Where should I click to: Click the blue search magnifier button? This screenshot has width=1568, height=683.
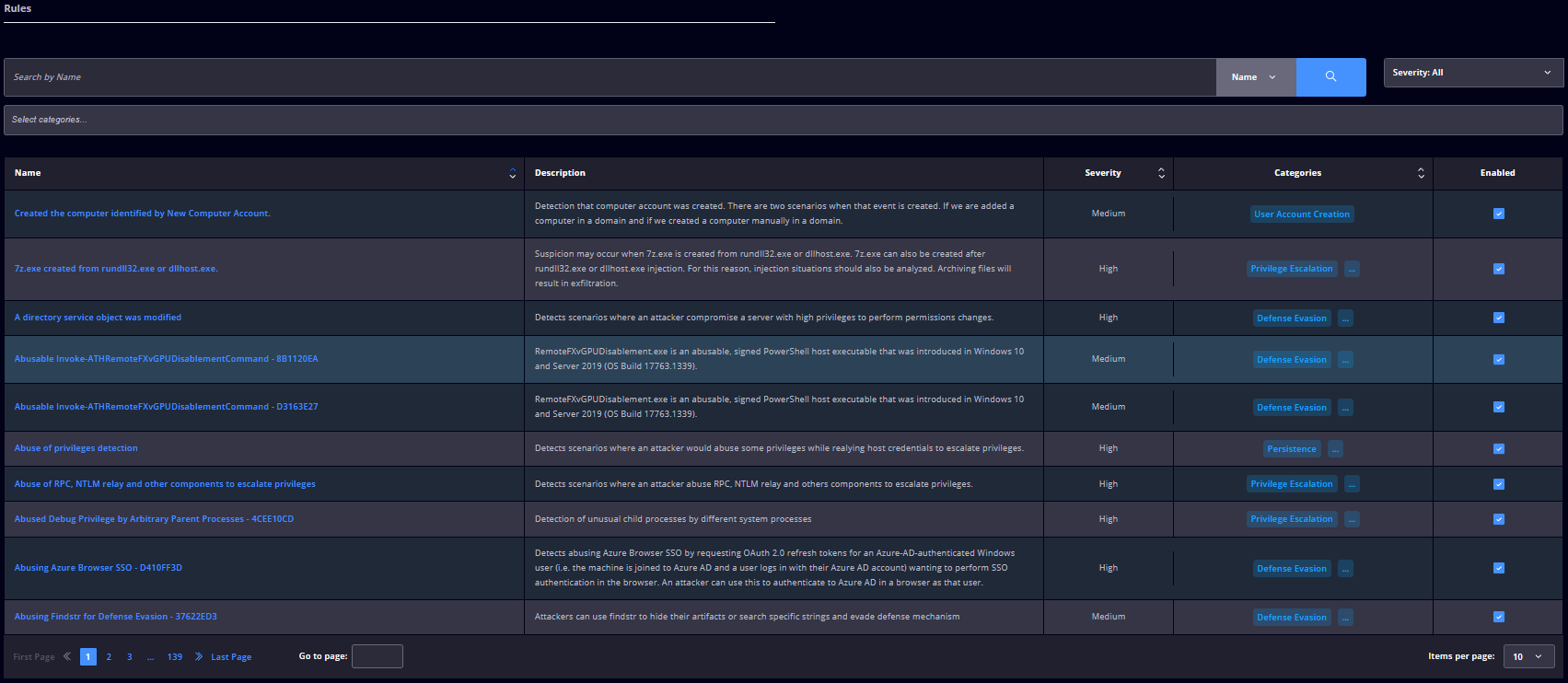[x=1330, y=77]
